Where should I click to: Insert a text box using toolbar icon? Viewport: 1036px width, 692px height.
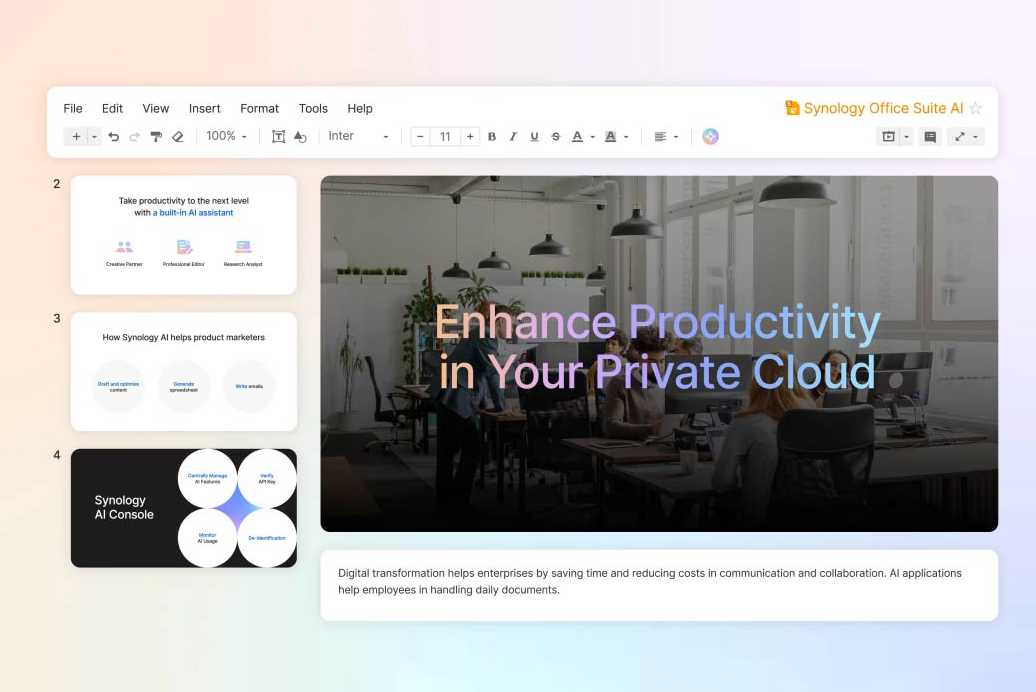278,137
